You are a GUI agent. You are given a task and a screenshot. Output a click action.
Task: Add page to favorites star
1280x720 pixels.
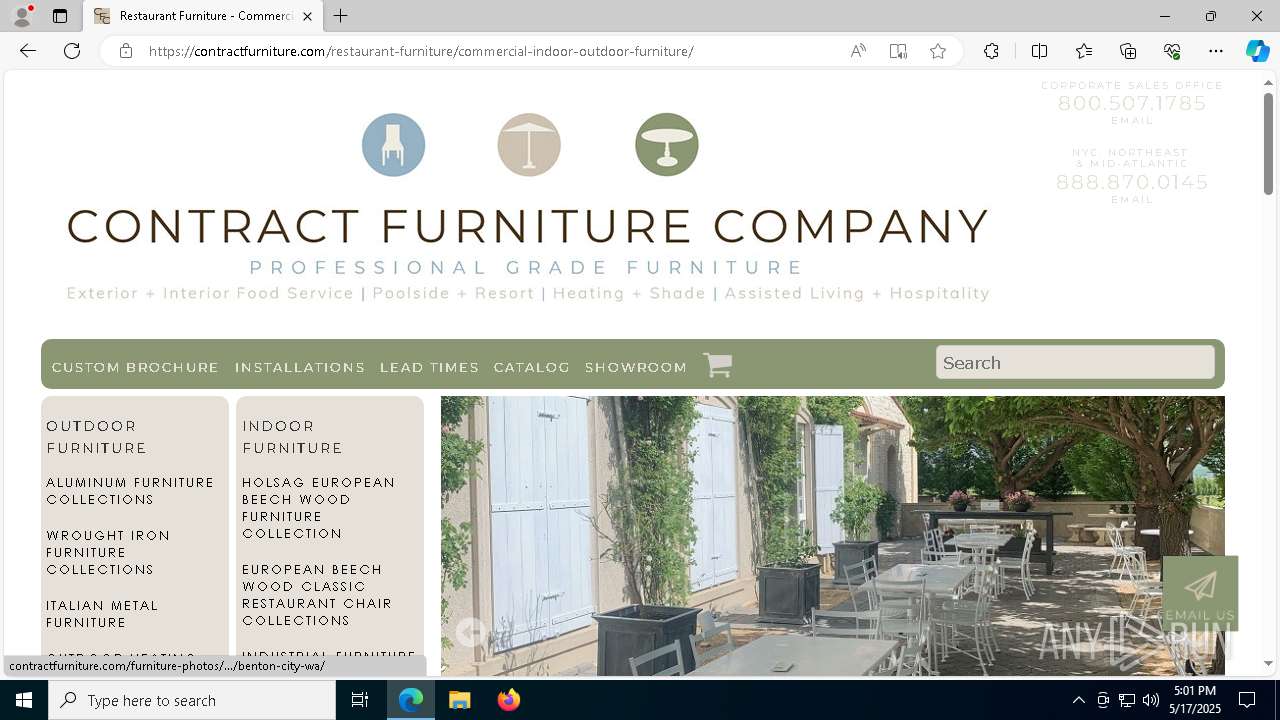pos(937,51)
